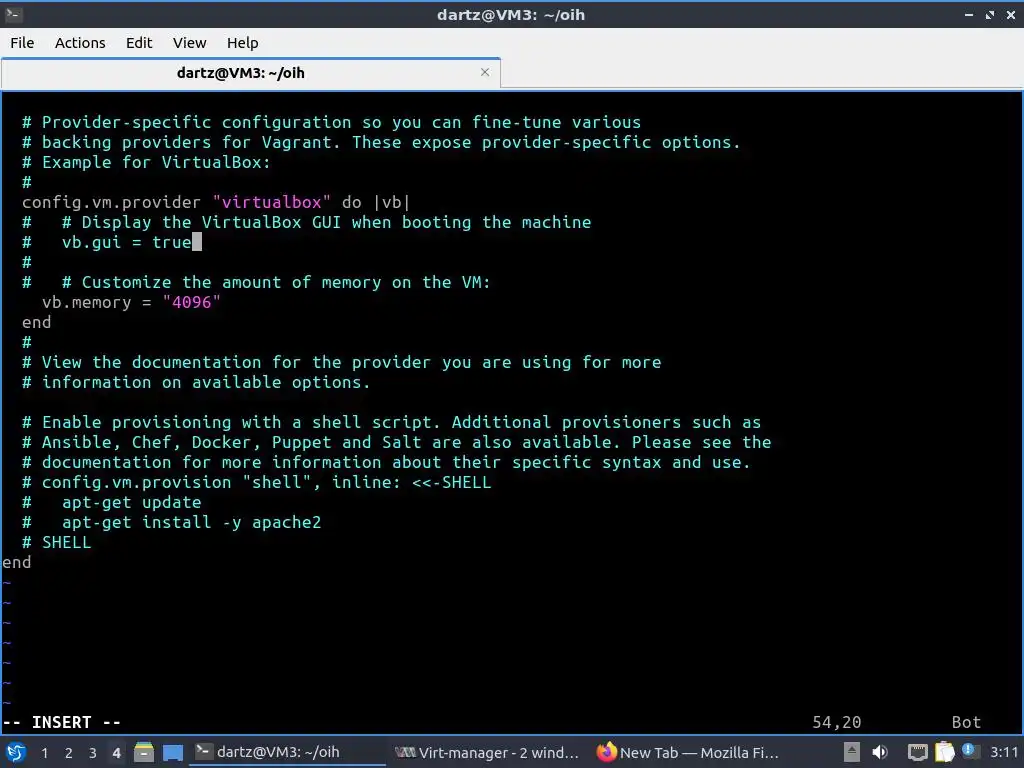This screenshot has height=768, width=1024.
Task: Switch to workspace 1
Action: pos(44,753)
